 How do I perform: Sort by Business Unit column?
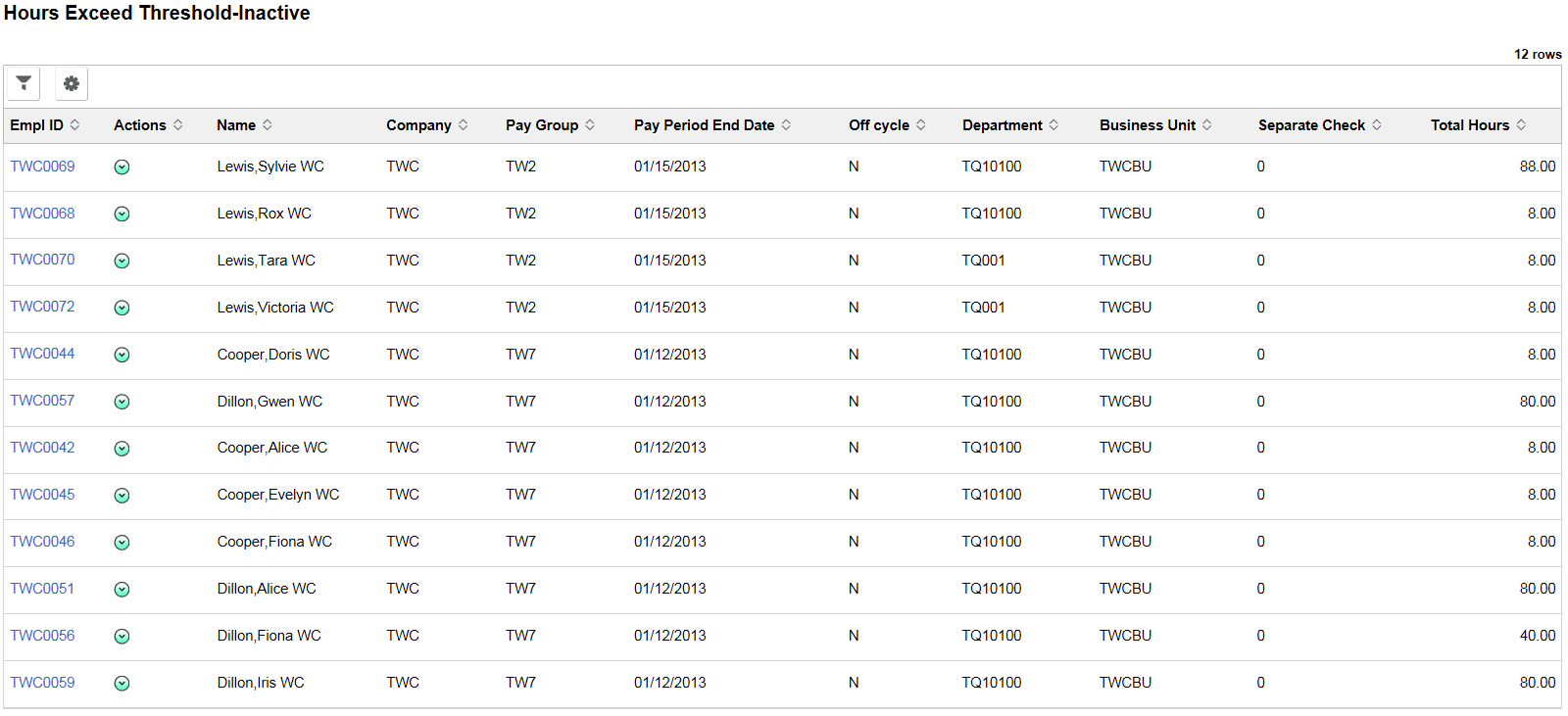click(1156, 125)
